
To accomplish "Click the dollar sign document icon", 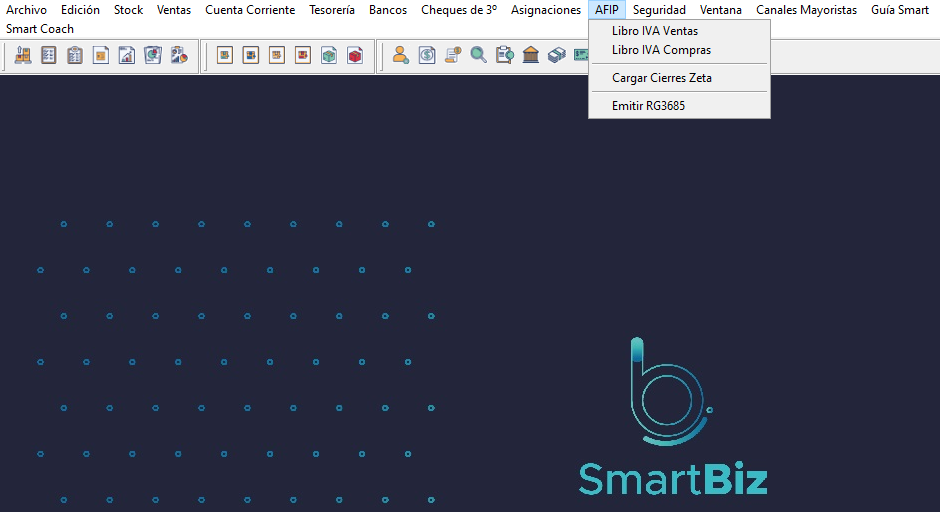I will [x=427, y=56].
